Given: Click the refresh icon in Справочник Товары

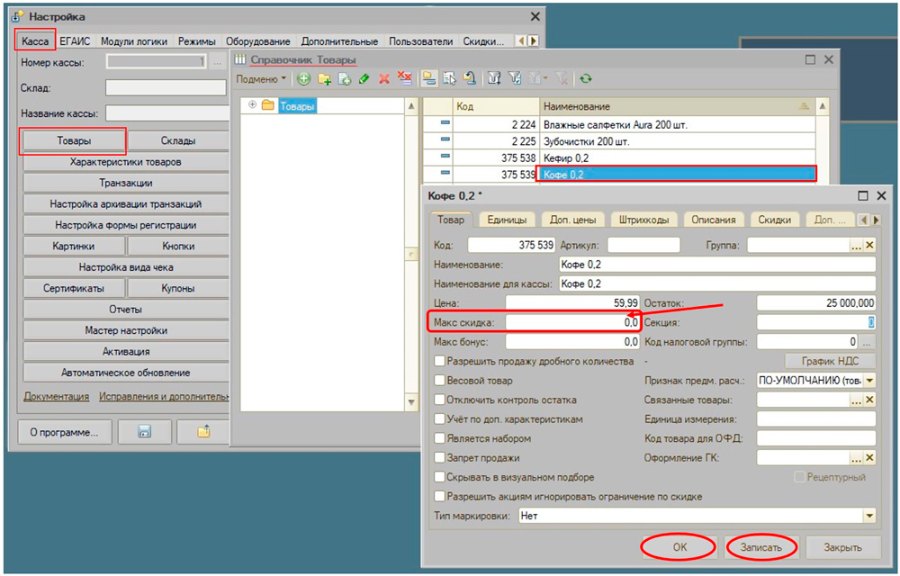Looking at the screenshot, I should (585, 79).
